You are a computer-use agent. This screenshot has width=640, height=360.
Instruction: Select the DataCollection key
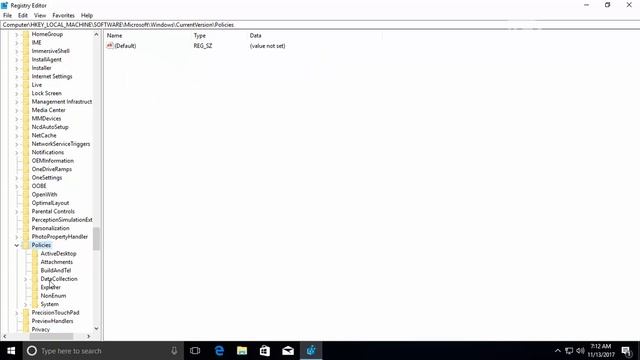[59, 279]
